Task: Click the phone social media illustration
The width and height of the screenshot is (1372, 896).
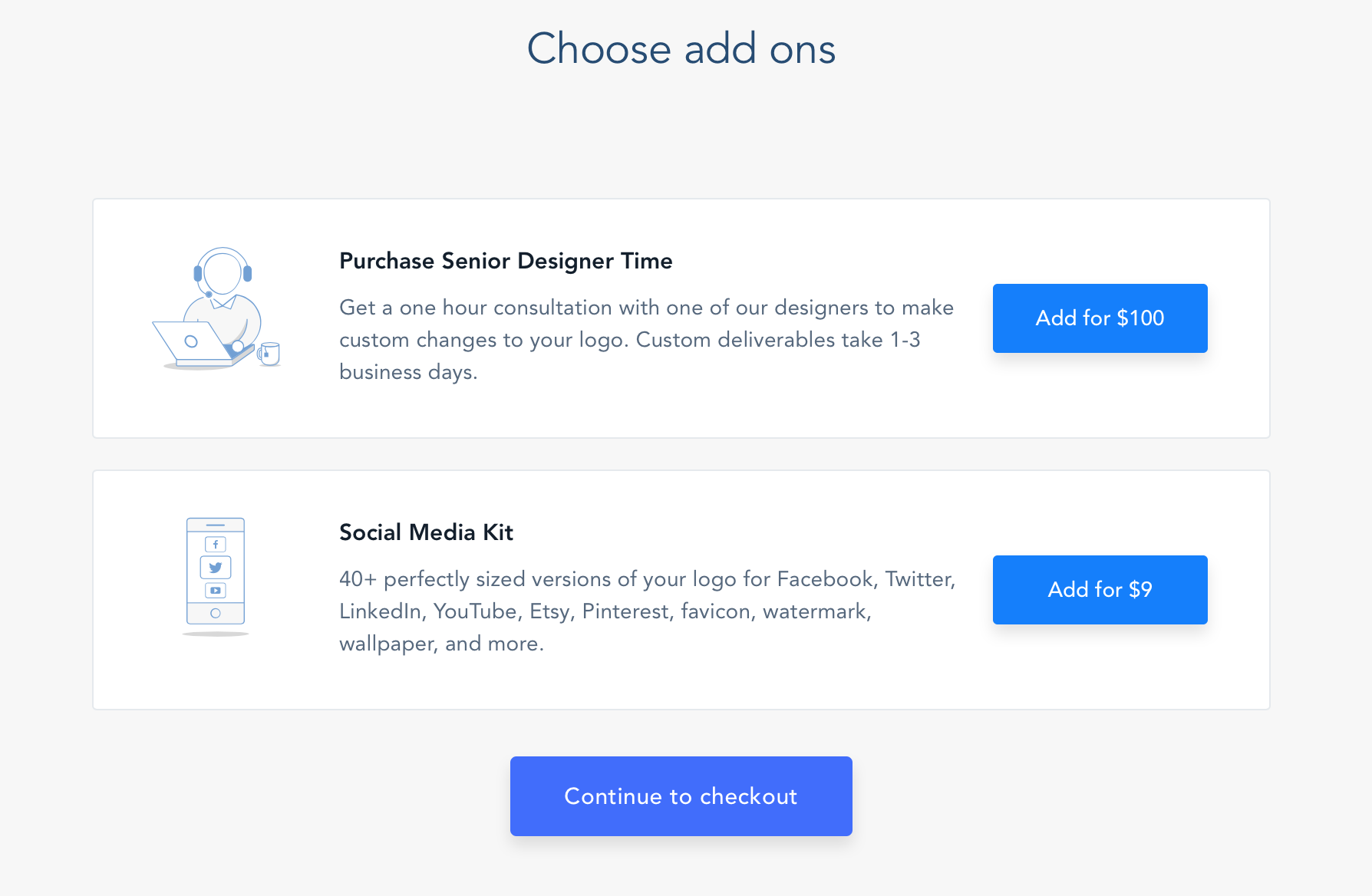Action: pyautogui.click(x=216, y=576)
